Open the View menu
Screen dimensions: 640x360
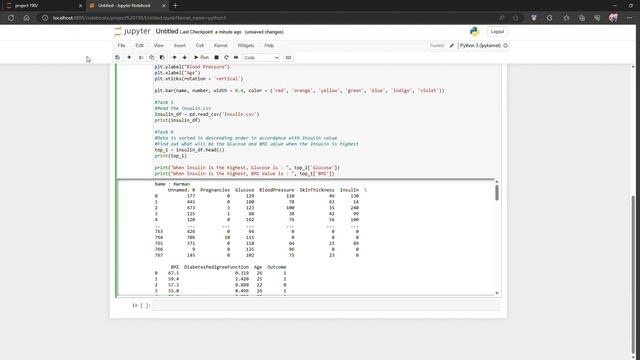tap(159, 46)
